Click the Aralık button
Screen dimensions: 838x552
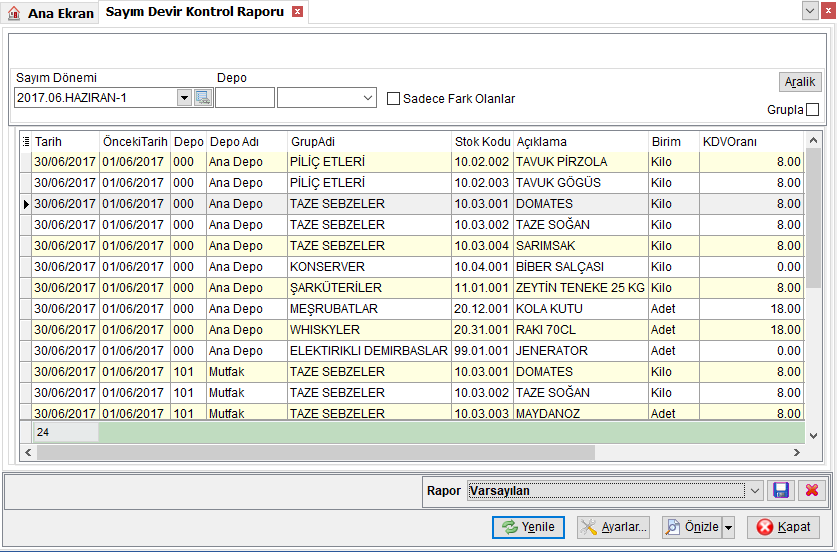click(x=800, y=82)
